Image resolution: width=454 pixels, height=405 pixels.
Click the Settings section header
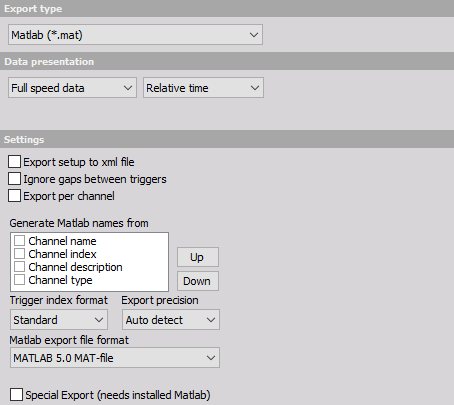tap(227, 139)
